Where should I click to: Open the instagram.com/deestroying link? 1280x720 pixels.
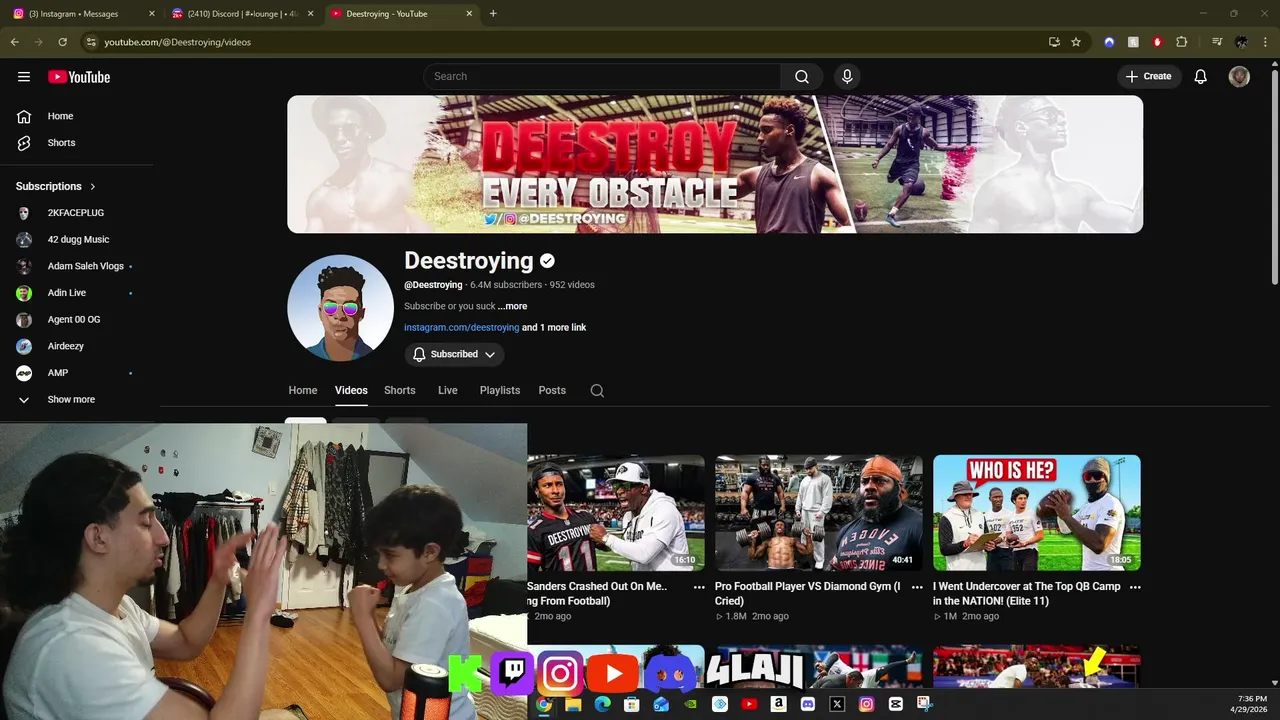(x=461, y=328)
